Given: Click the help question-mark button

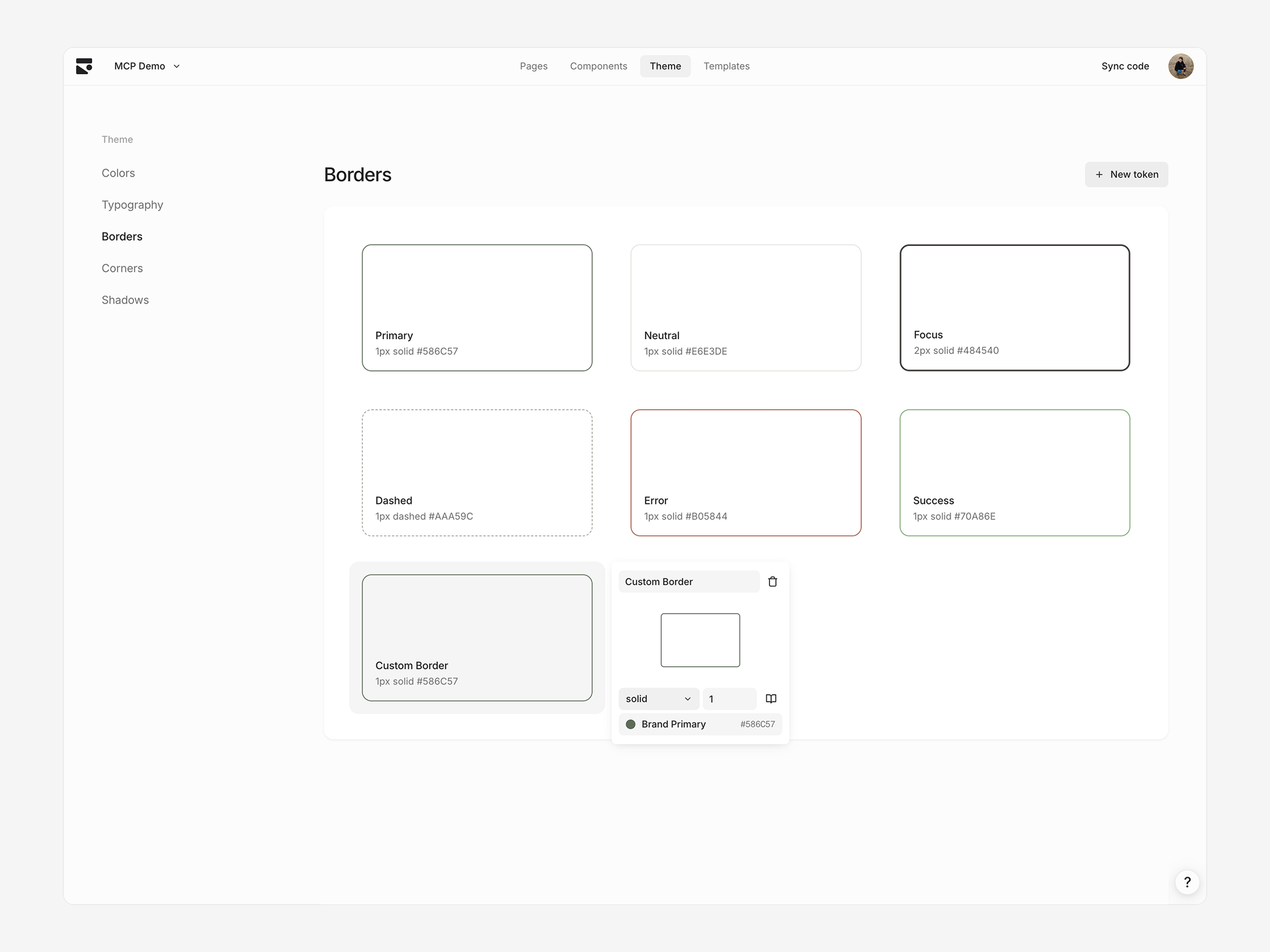Looking at the screenshot, I should [x=1187, y=882].
